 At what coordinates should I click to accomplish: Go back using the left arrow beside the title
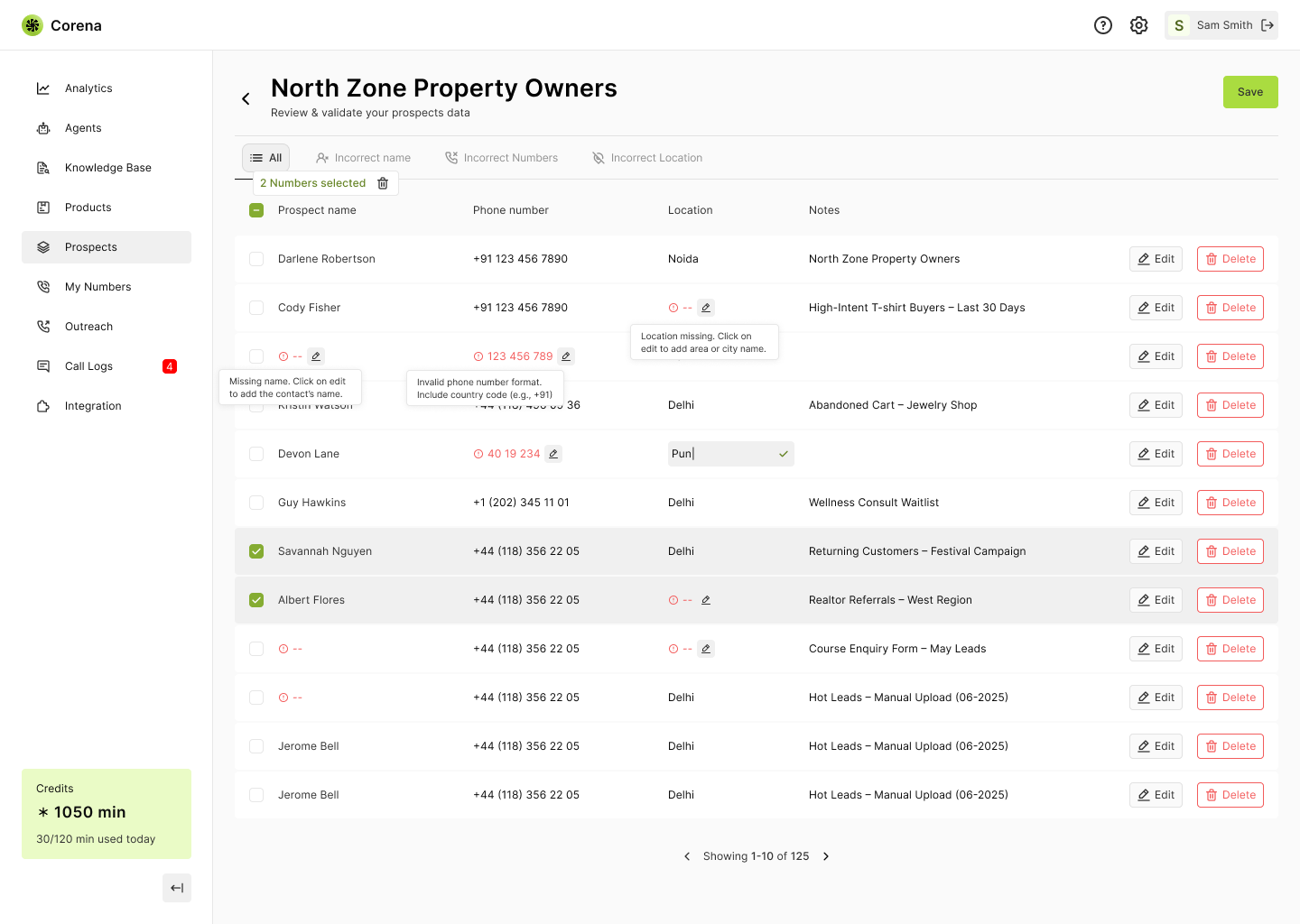tap(246, 99)
